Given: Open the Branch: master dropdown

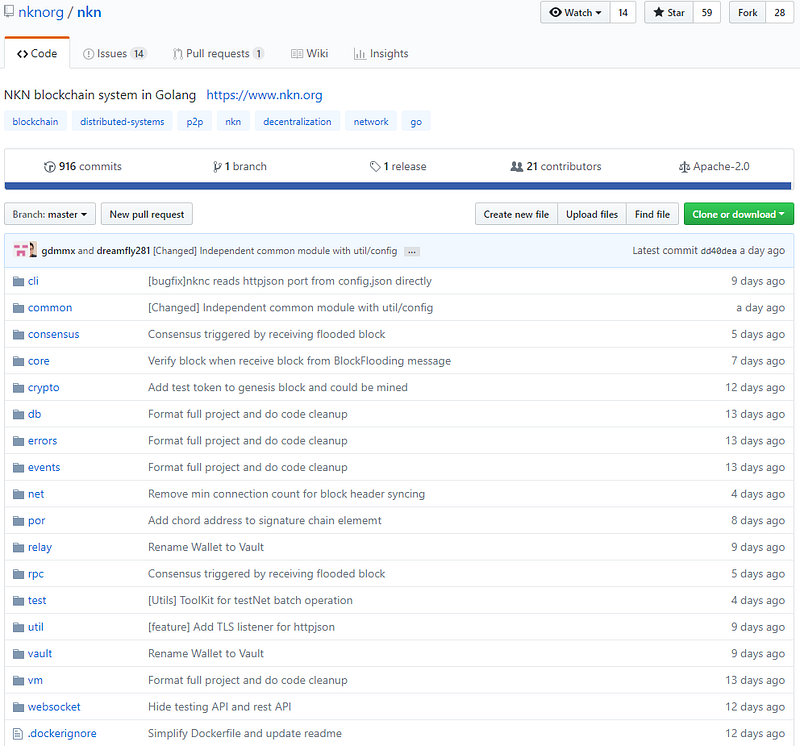Looking at the screenshot, I should coord(49,214).
